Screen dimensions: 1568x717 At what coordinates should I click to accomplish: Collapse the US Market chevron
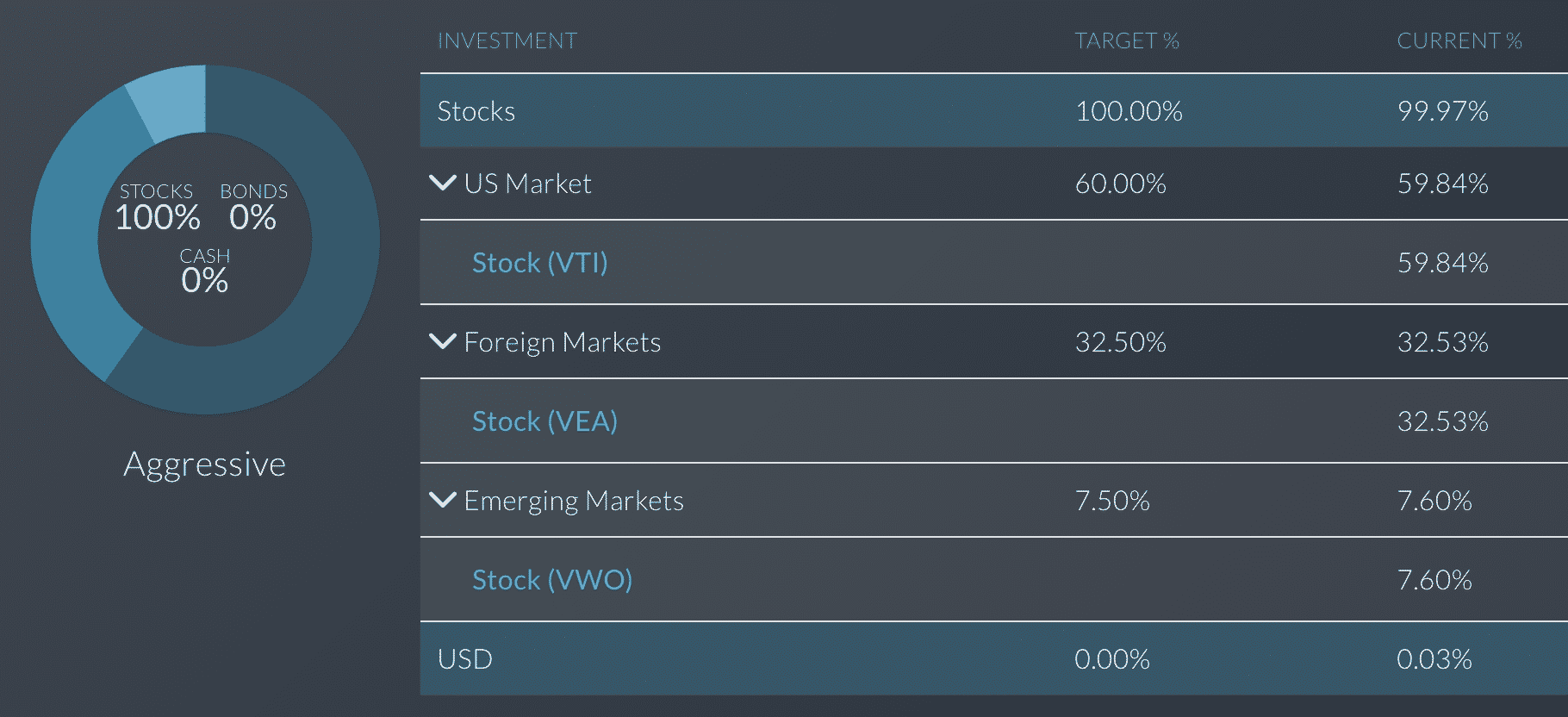tap(442, 183)
